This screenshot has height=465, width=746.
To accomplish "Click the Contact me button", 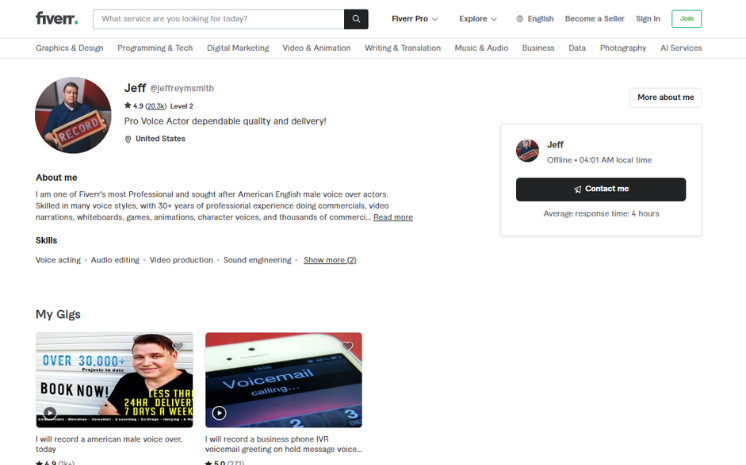I will [x=601, y=189].
